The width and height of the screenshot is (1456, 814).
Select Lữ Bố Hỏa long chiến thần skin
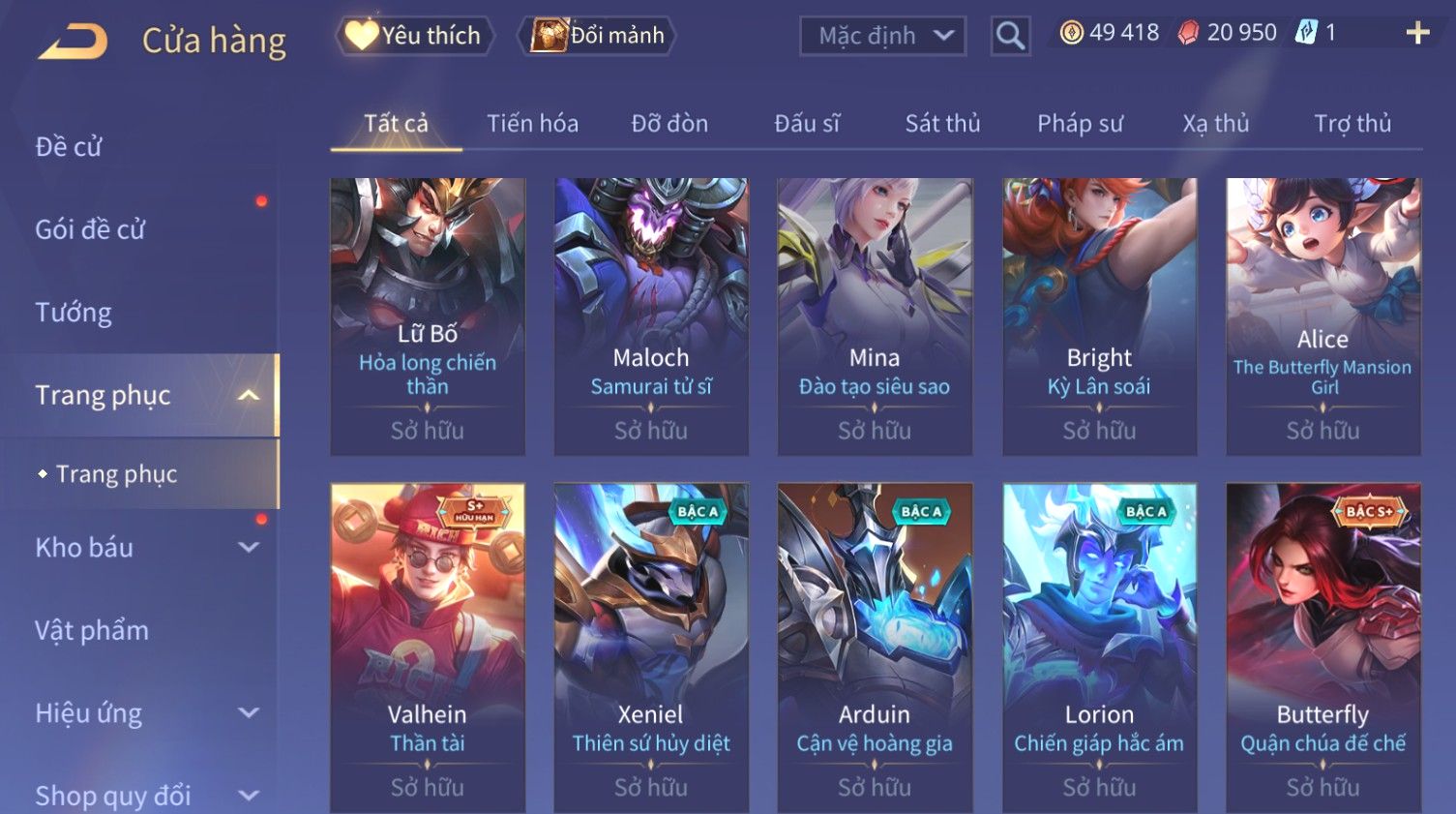click(428, 316)
